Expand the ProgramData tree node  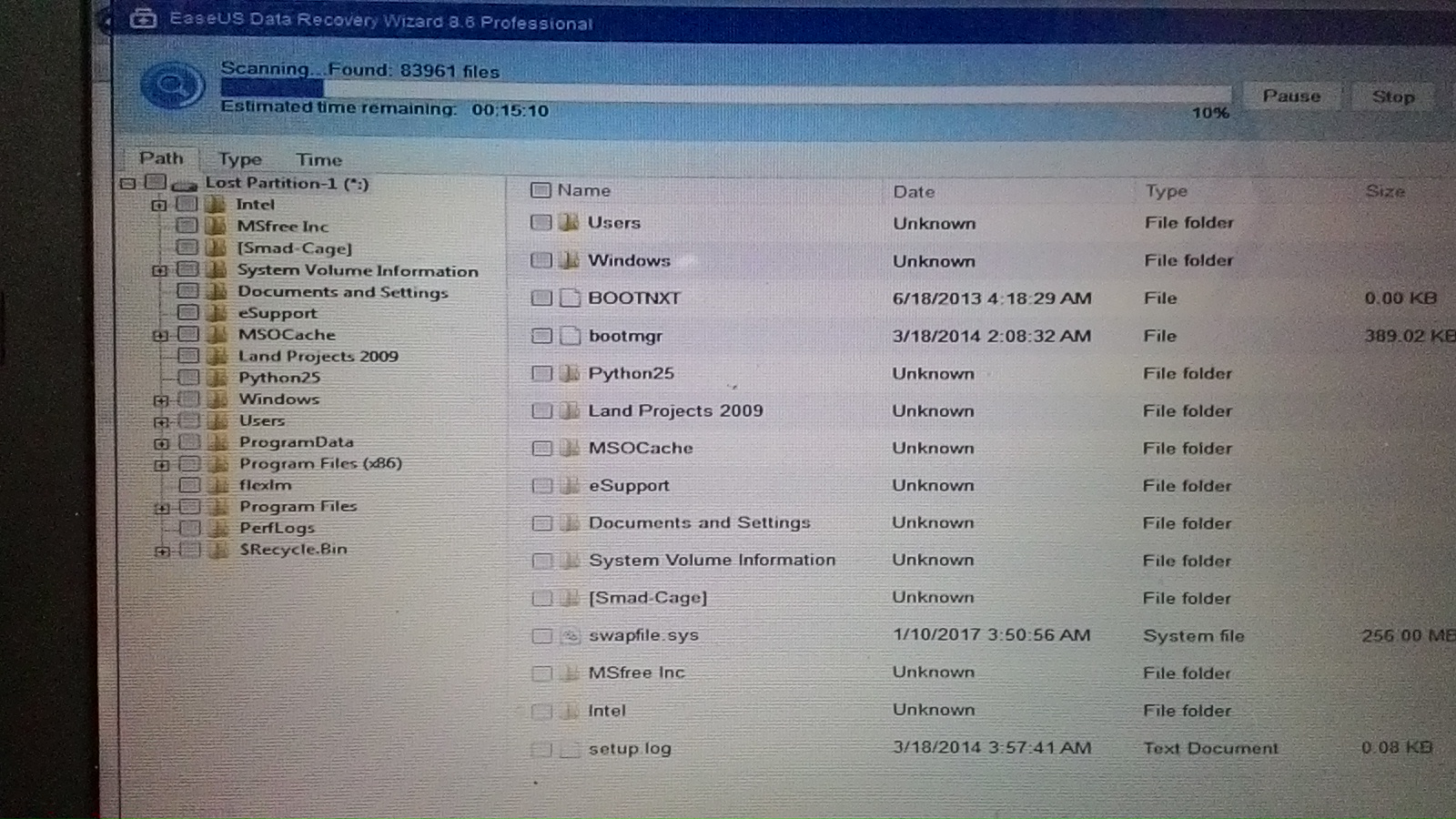click(161, 443)
